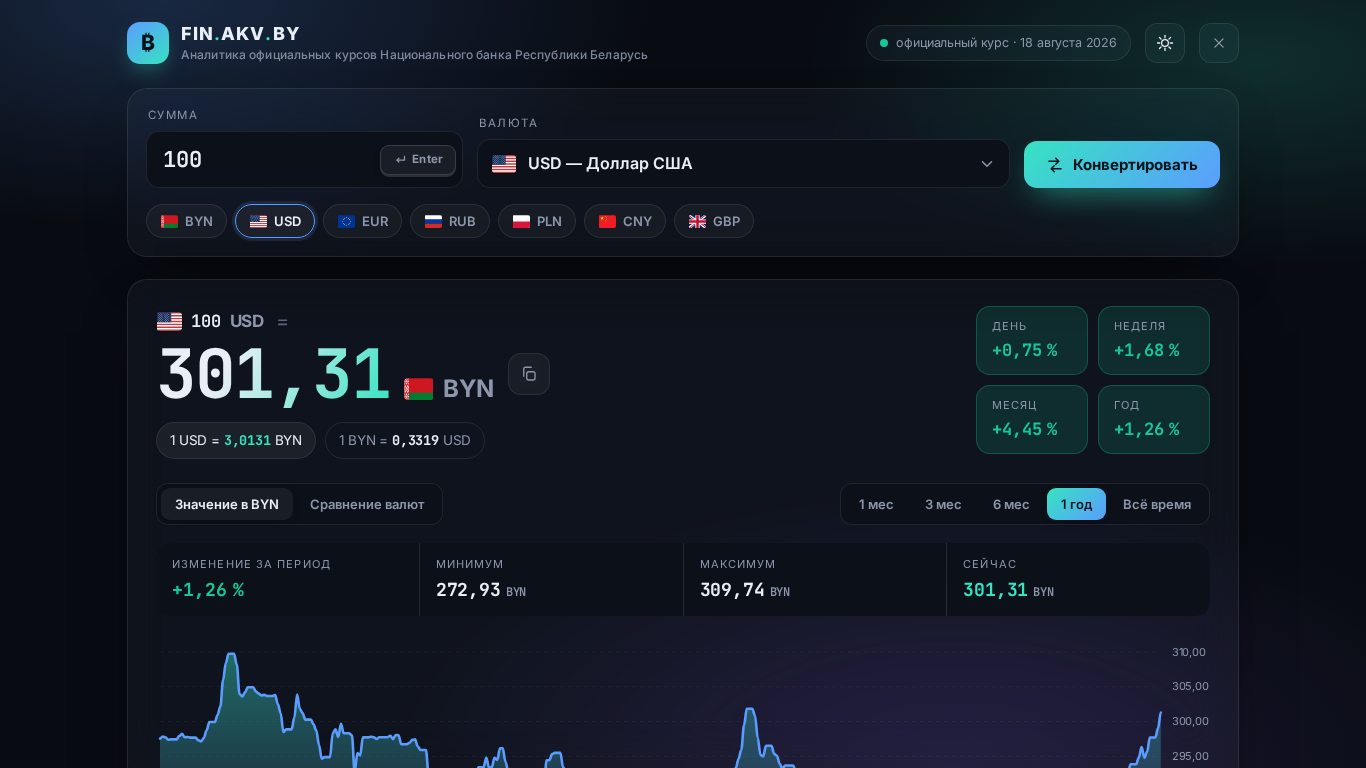Choose the CNY flag currency chip
Viewport: 1366px width, 768px height.
tap(625, 221)
